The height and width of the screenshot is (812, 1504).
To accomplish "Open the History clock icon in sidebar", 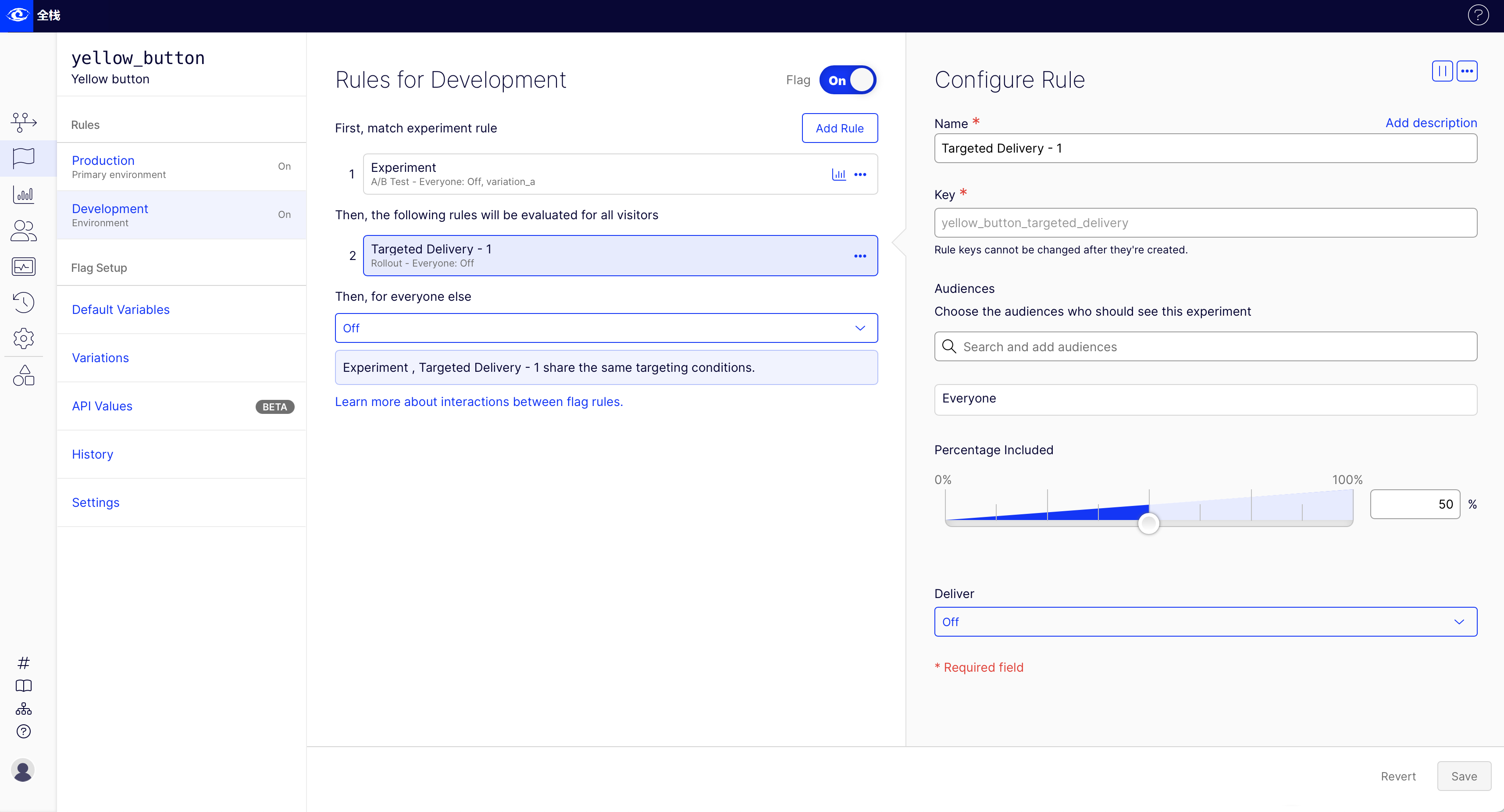I will pyautogui.click(x=23, y=302).
